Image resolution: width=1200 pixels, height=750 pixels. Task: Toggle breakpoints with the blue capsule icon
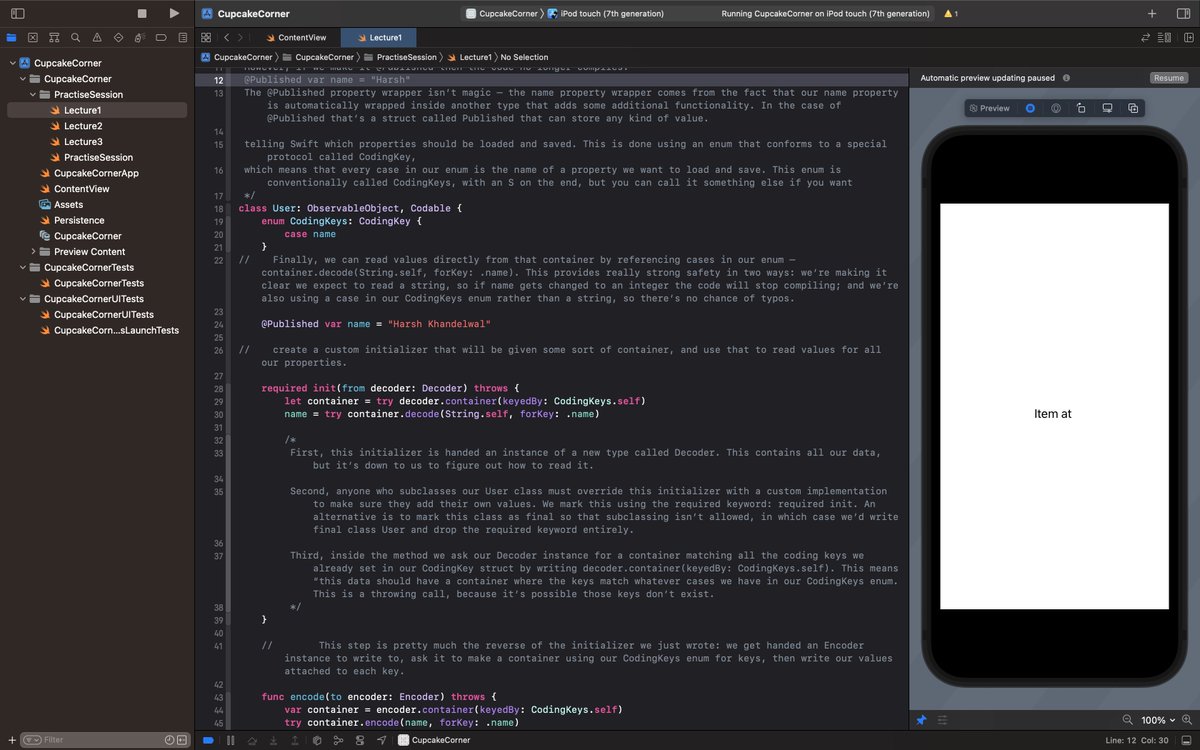pyautogui.click(x=208, y=740)
